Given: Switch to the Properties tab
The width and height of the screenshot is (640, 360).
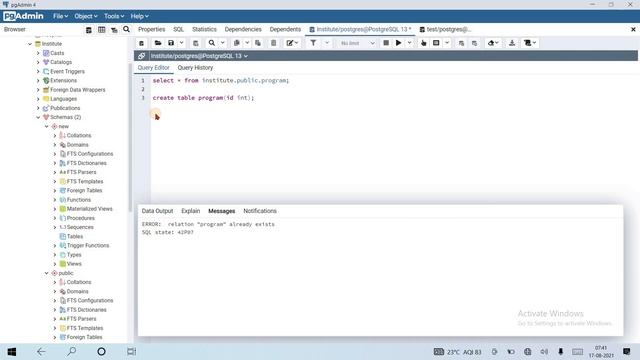Looking at the screenshot, I should click(x=151, y=29).
